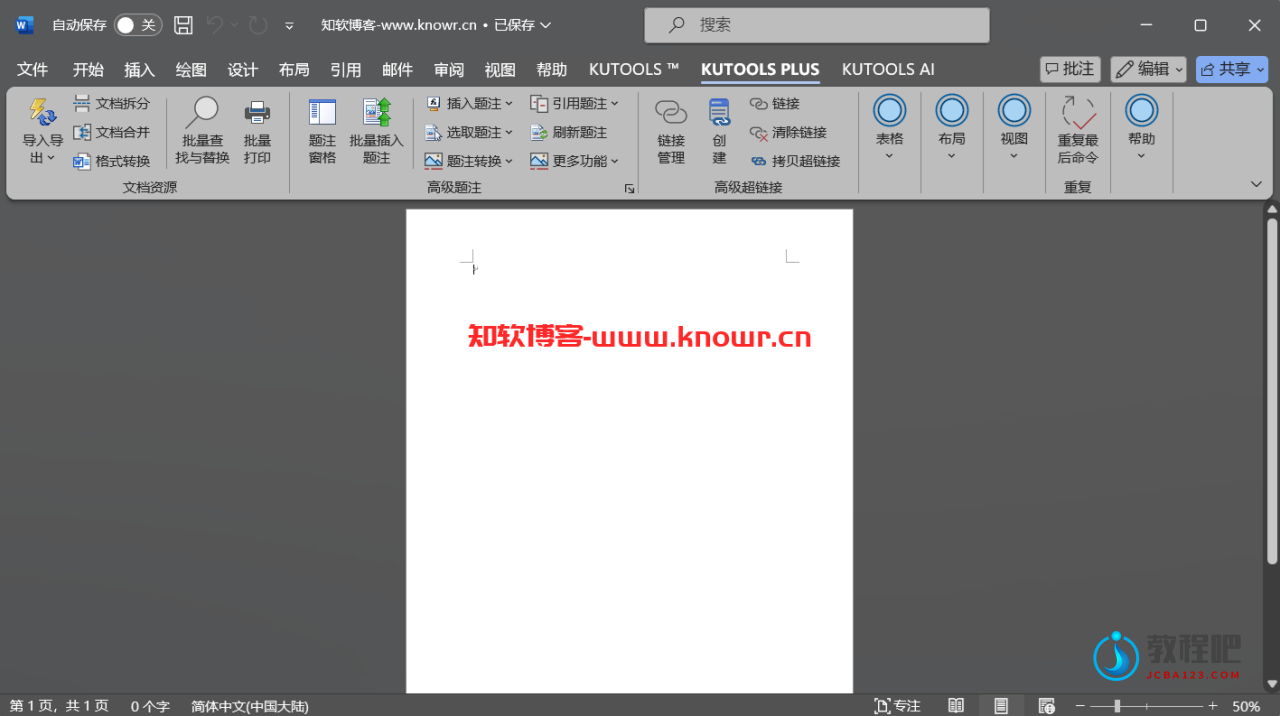Click 重复最后命令 repeat last command

pyautogui.click(x=1078, y=130)
